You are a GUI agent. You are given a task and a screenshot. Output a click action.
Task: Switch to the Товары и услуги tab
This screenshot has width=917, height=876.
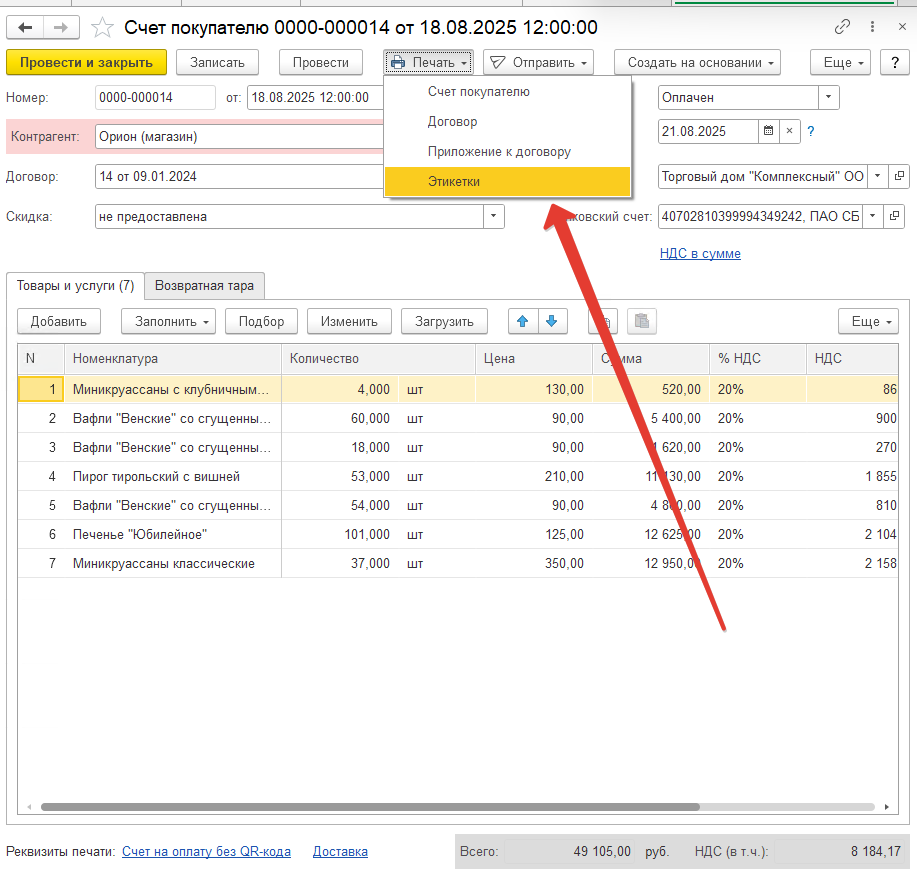(x=75, y=285)
